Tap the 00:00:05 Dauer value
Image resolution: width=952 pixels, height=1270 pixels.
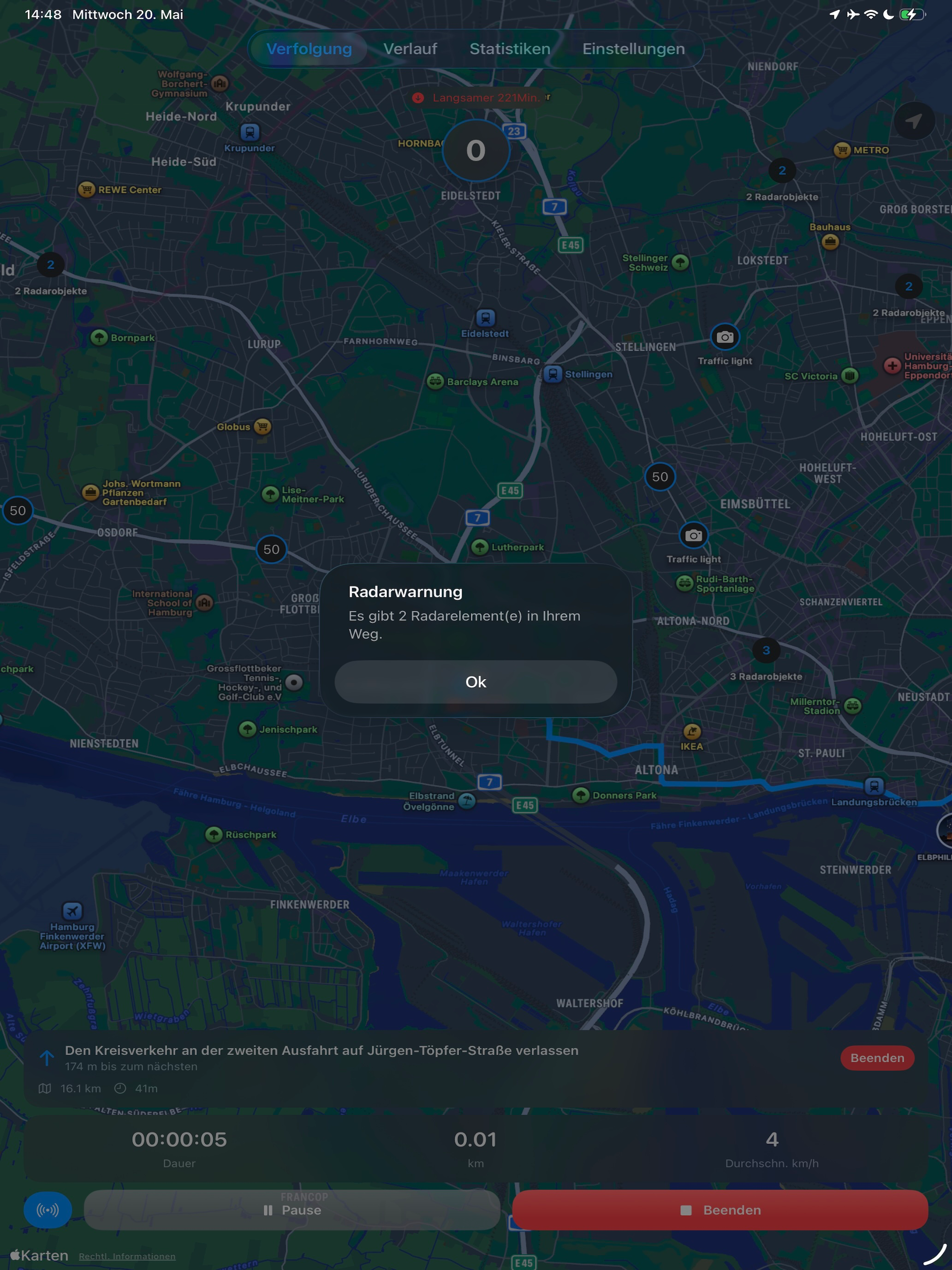tap(179, 1139)
